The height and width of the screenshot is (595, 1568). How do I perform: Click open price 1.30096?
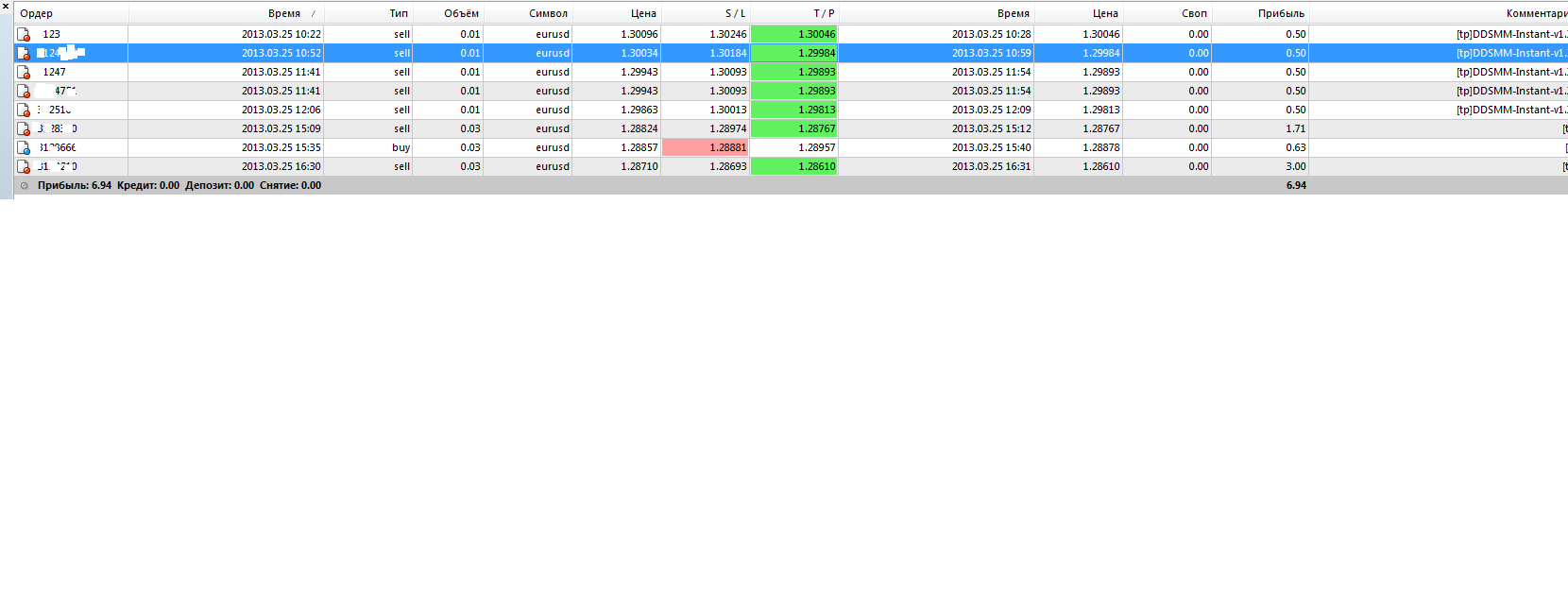tap(639, 34)
